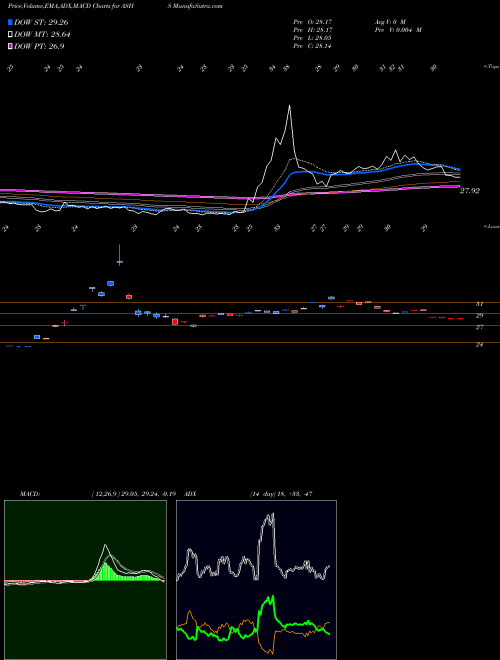Click the 31 price level label
Image resolution: width=500 pixels, height=660 pixels.
pyautogui.click(x=479, y=304)
